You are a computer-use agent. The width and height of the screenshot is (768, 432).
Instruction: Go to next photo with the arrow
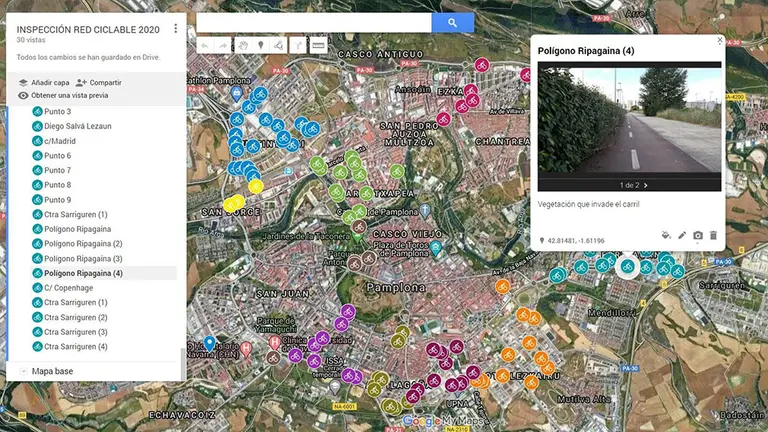pyautogui.click(x=646, y=185)
